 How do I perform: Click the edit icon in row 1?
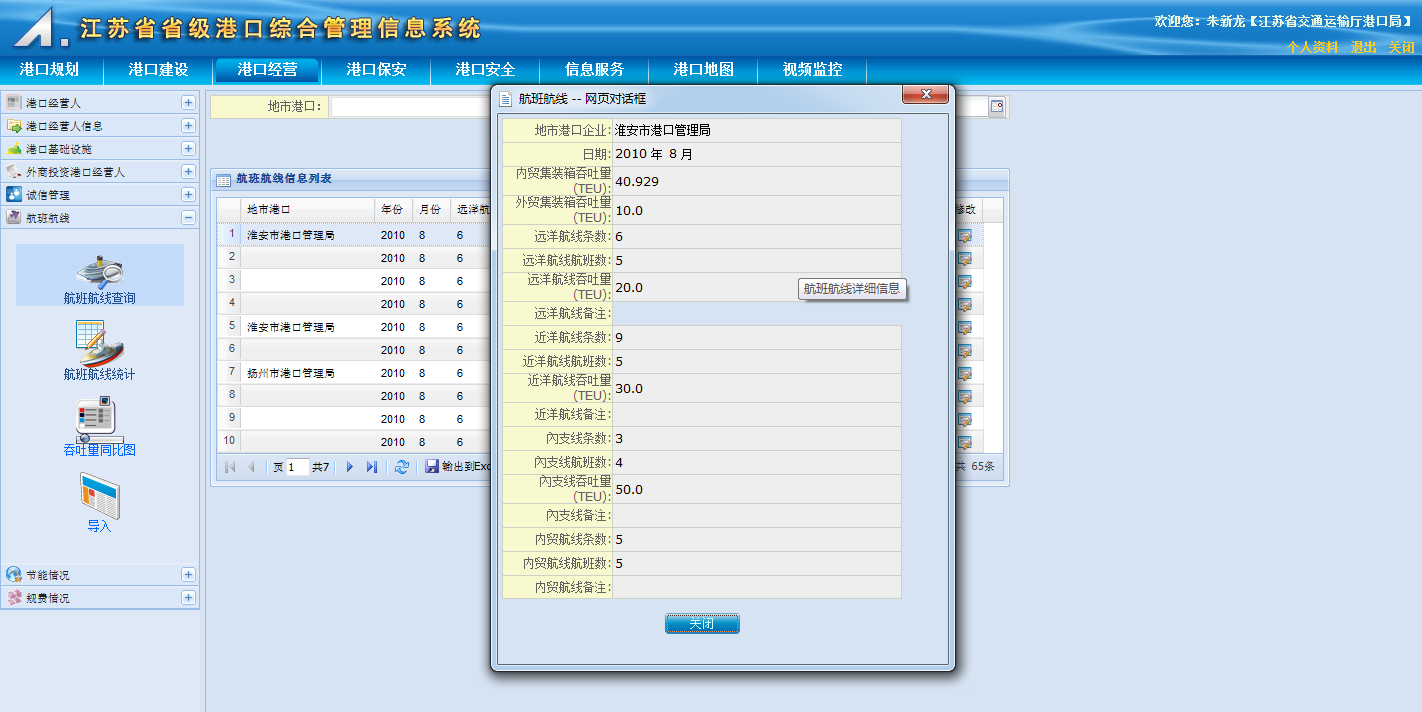tap(964, 236)
